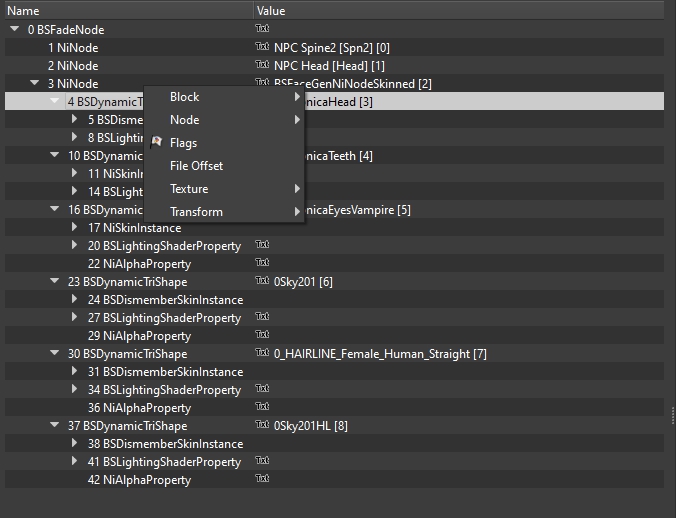
Task: Collapse the 0 BSFadeNode root node
Action: tap(14, 30)
